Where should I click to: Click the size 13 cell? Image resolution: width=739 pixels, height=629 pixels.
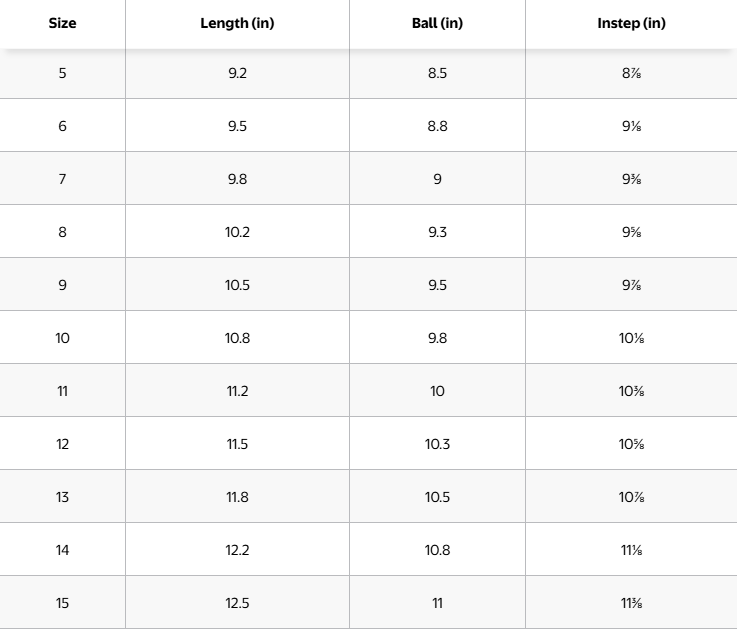coord(62,497)
